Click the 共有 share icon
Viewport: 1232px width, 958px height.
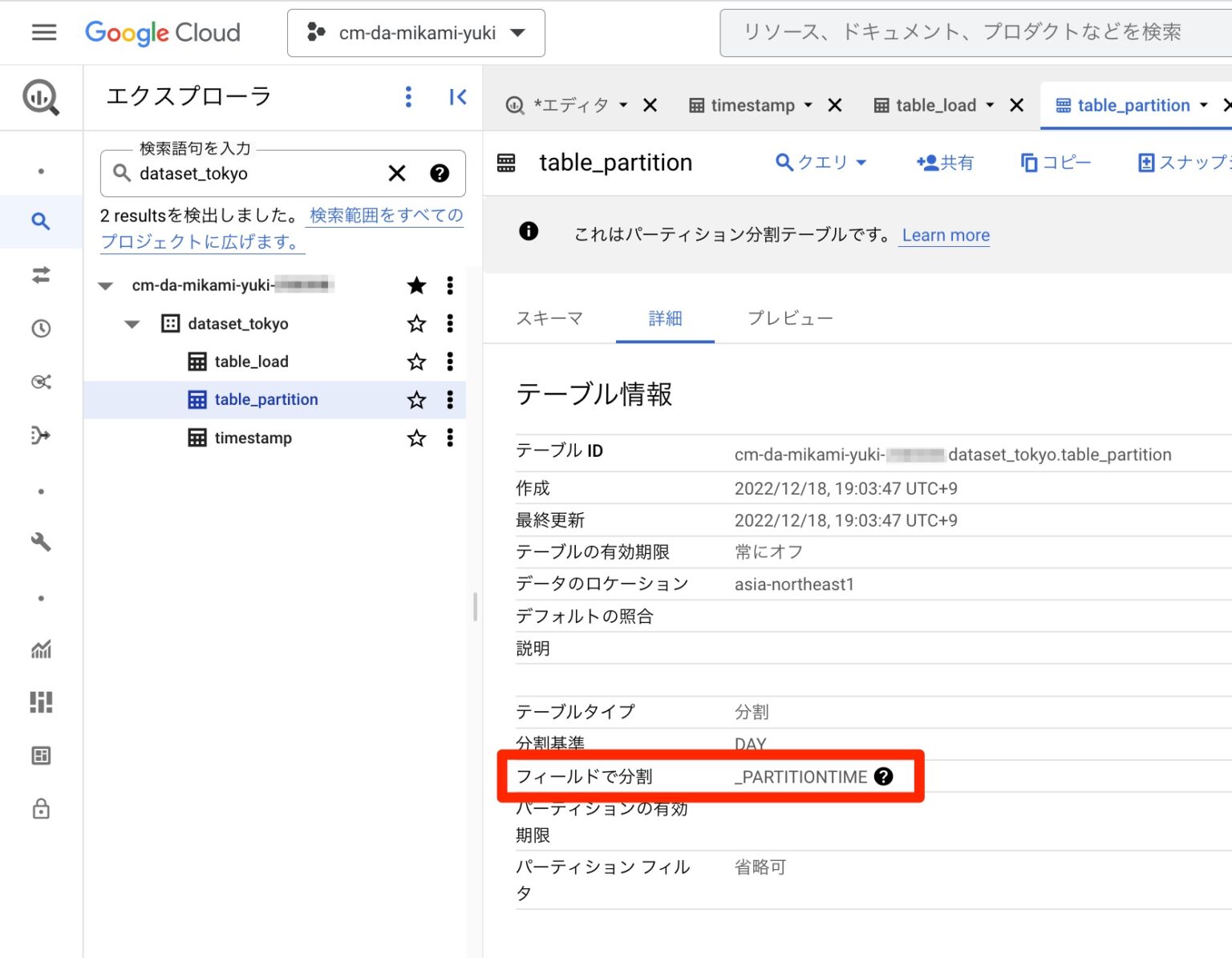click(928, 162)
